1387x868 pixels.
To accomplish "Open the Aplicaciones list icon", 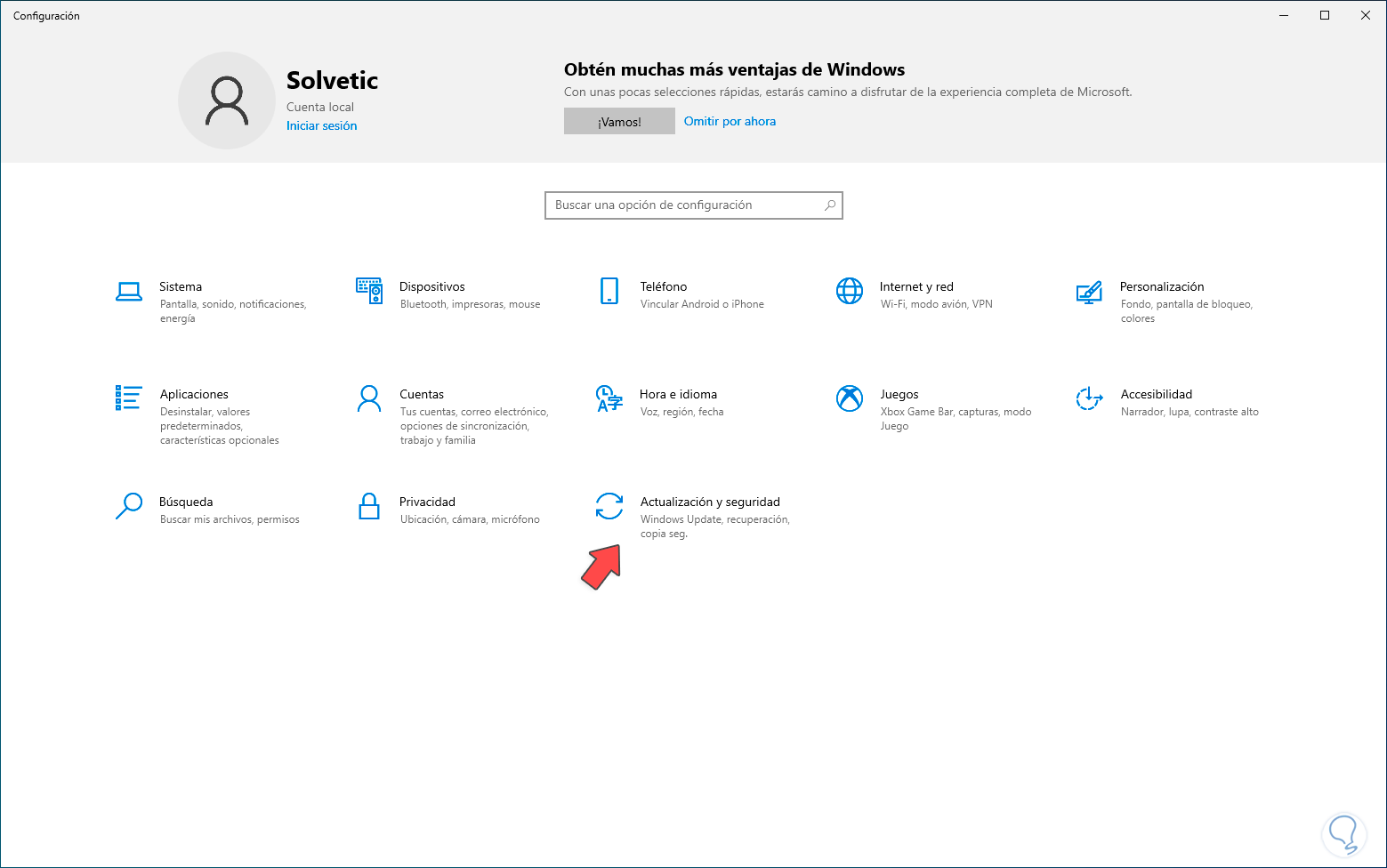I will 129,398.
